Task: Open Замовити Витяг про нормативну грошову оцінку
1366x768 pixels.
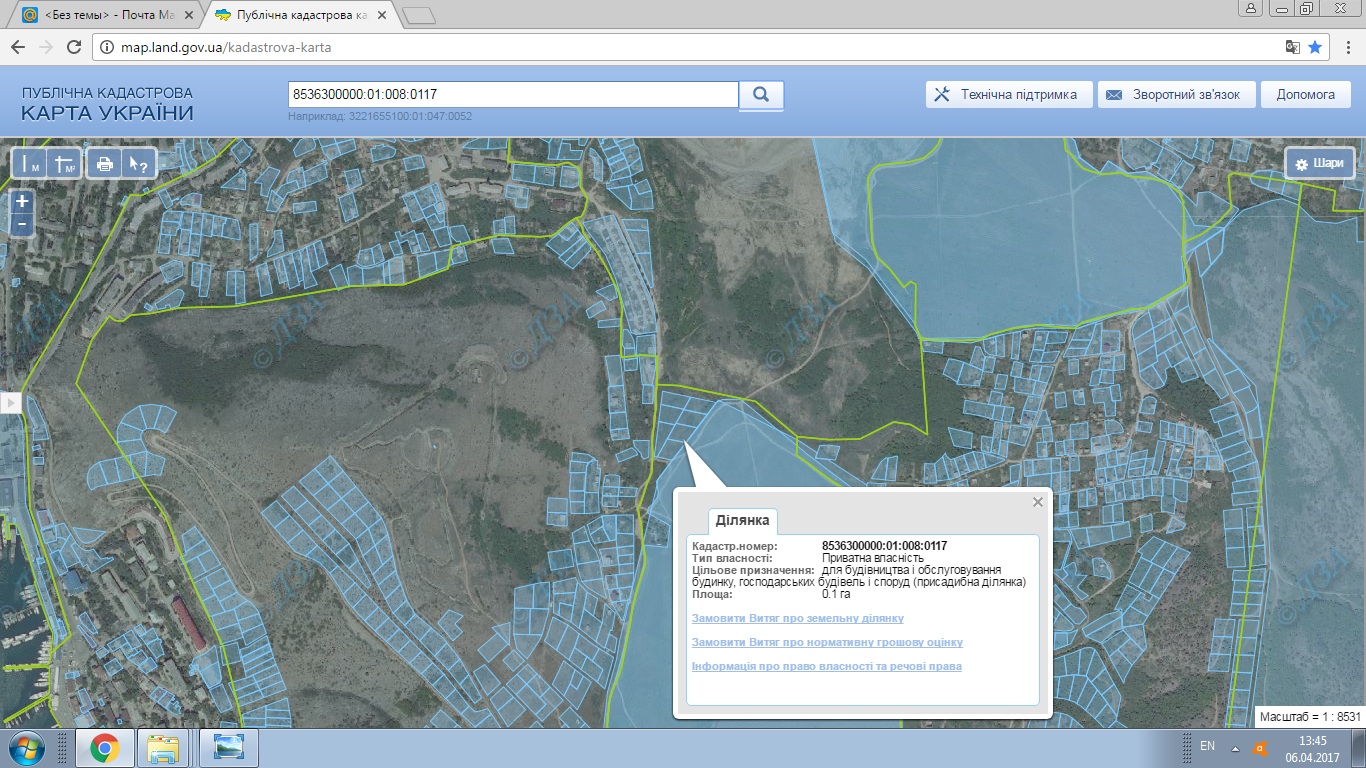Action: click(827, 642)
